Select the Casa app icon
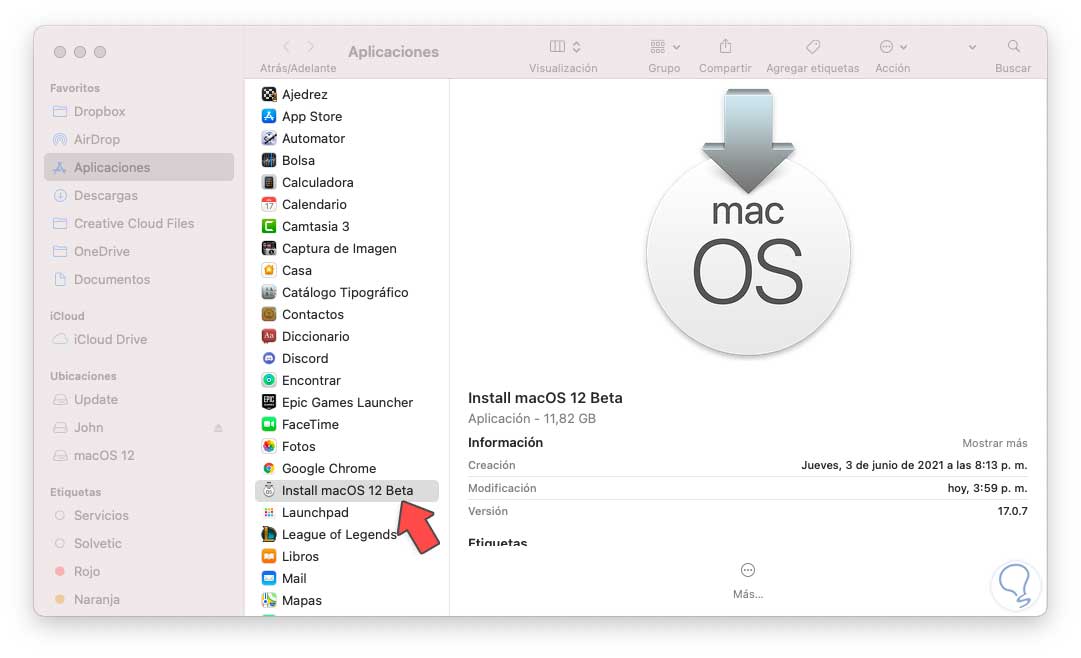 [x=269, y=270]
